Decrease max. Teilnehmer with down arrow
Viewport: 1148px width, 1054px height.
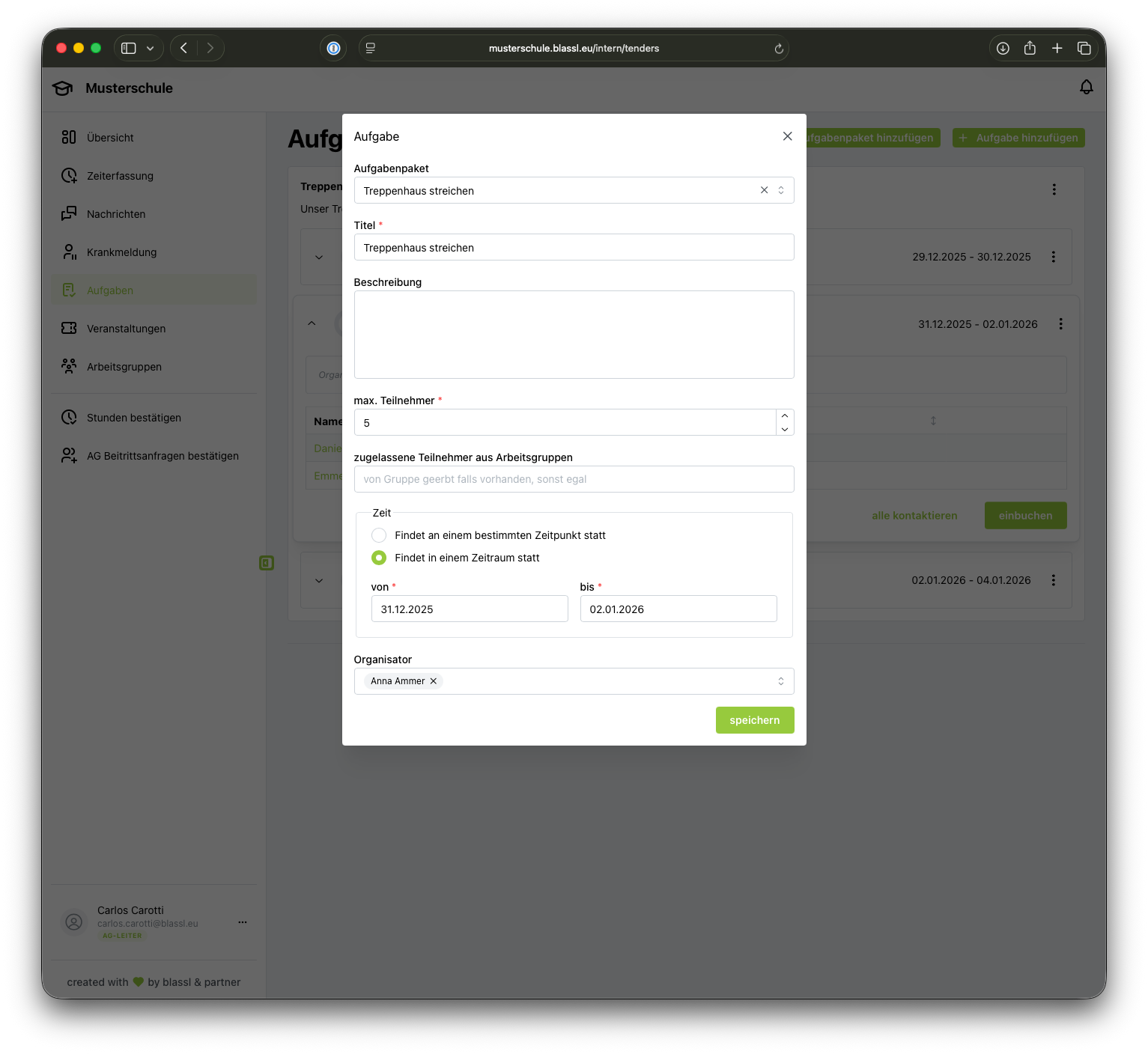pos(784,429)
